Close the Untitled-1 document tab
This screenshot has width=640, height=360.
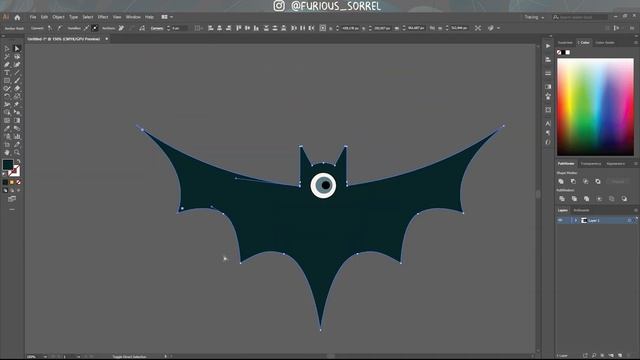(107, 39)
